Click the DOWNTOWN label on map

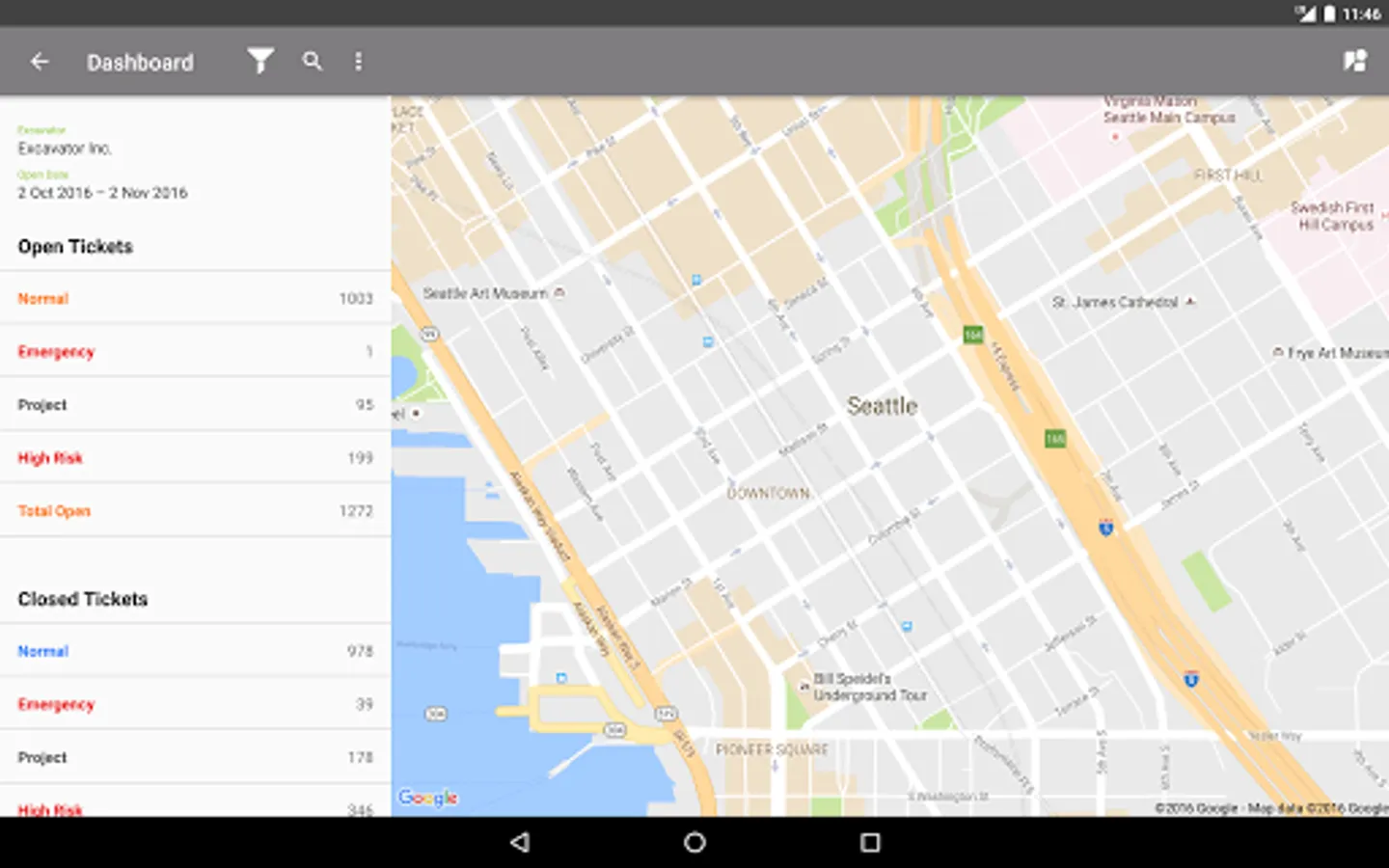tap(769, 493)
